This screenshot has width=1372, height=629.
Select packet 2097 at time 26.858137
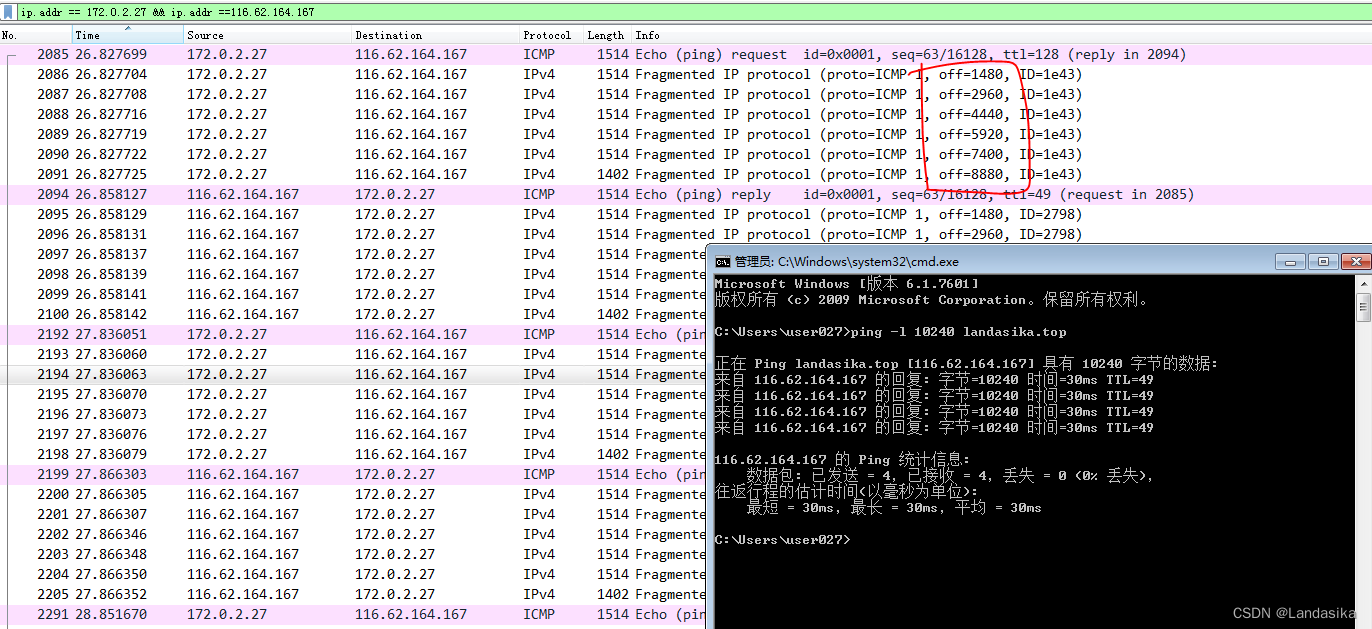pyautogui.click(x=353, y=254)
